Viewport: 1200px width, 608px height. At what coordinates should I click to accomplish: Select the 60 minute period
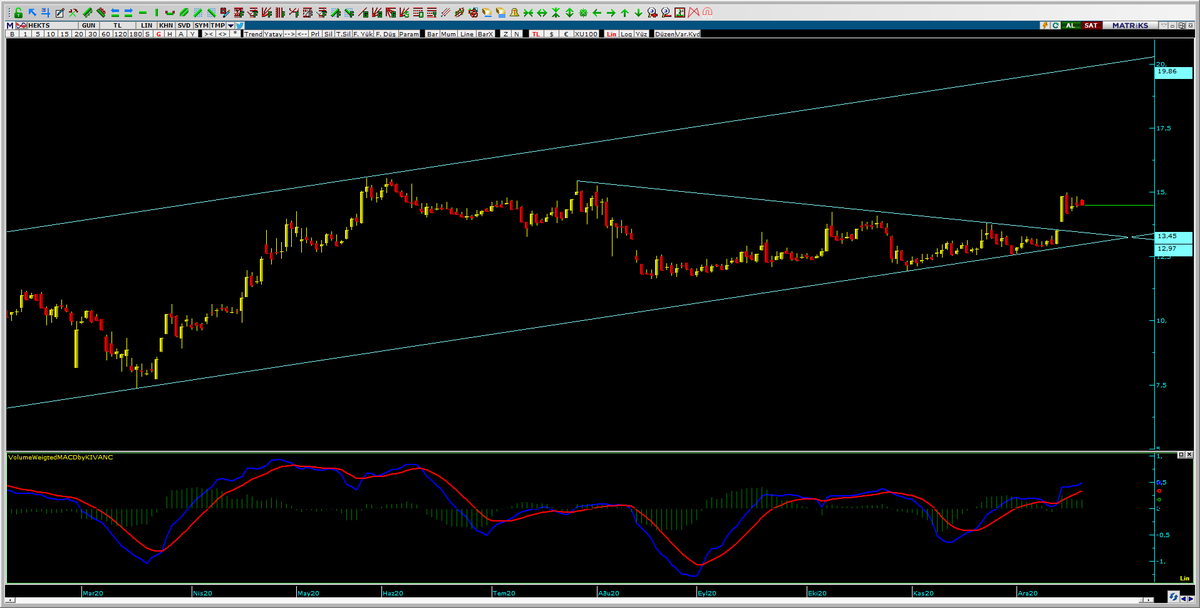point(105,34)
